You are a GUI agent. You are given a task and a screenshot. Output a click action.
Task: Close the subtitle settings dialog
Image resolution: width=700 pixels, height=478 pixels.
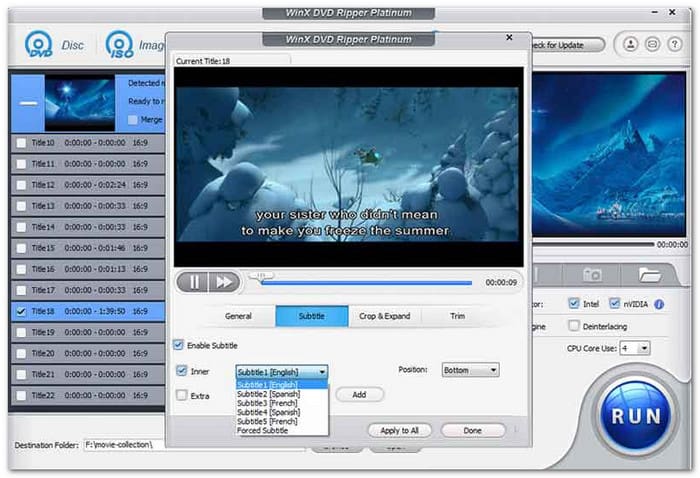click(509, 38)
